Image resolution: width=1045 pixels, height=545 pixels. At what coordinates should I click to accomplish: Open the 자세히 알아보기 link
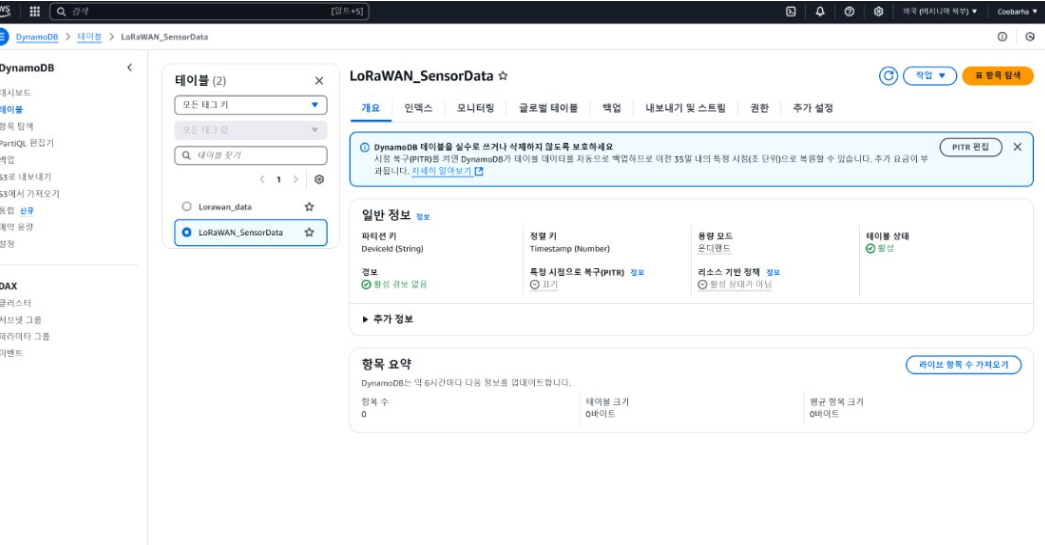[447, 171]
